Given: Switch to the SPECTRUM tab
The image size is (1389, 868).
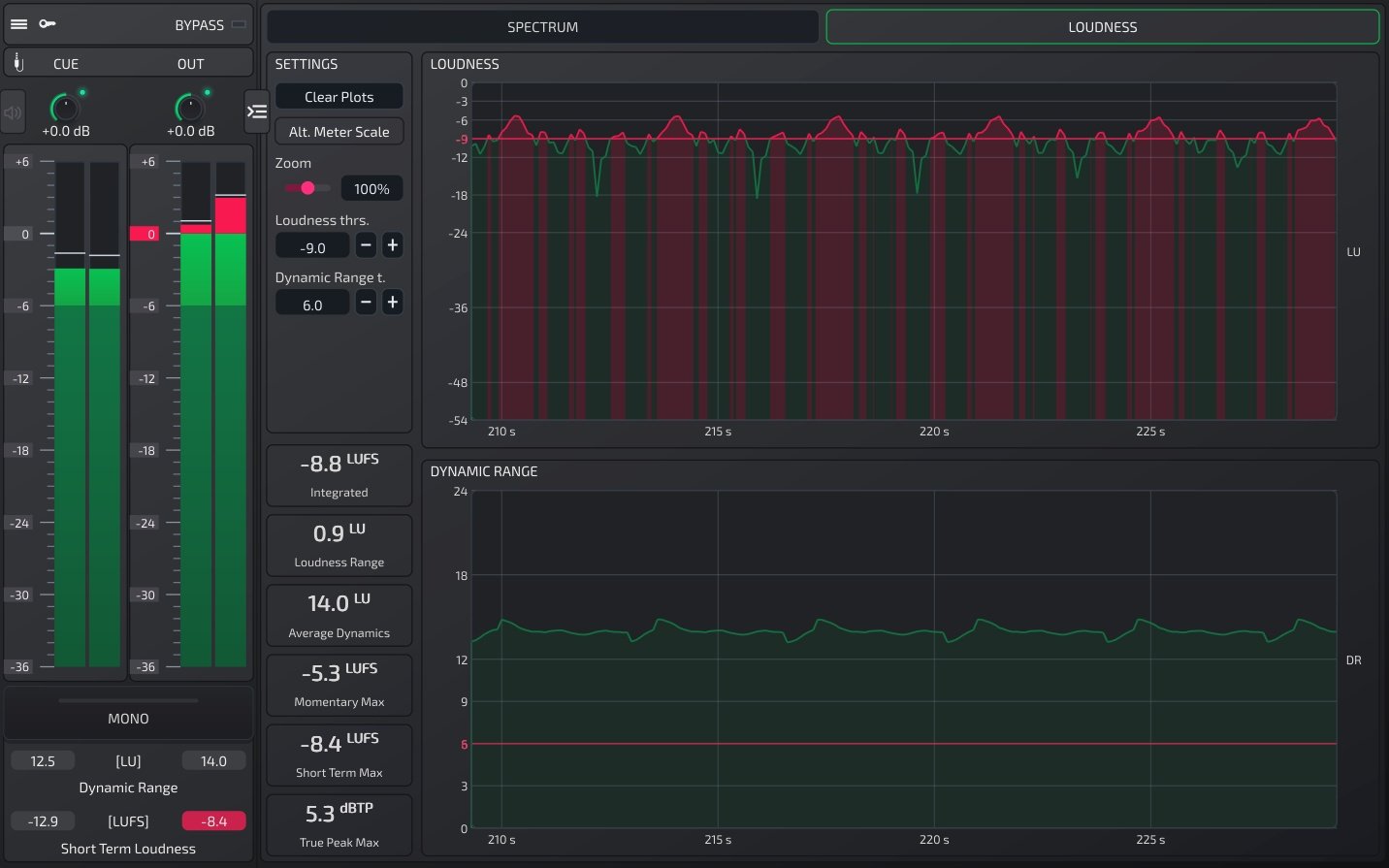Looking at the screenshot, I should point(543,27).
